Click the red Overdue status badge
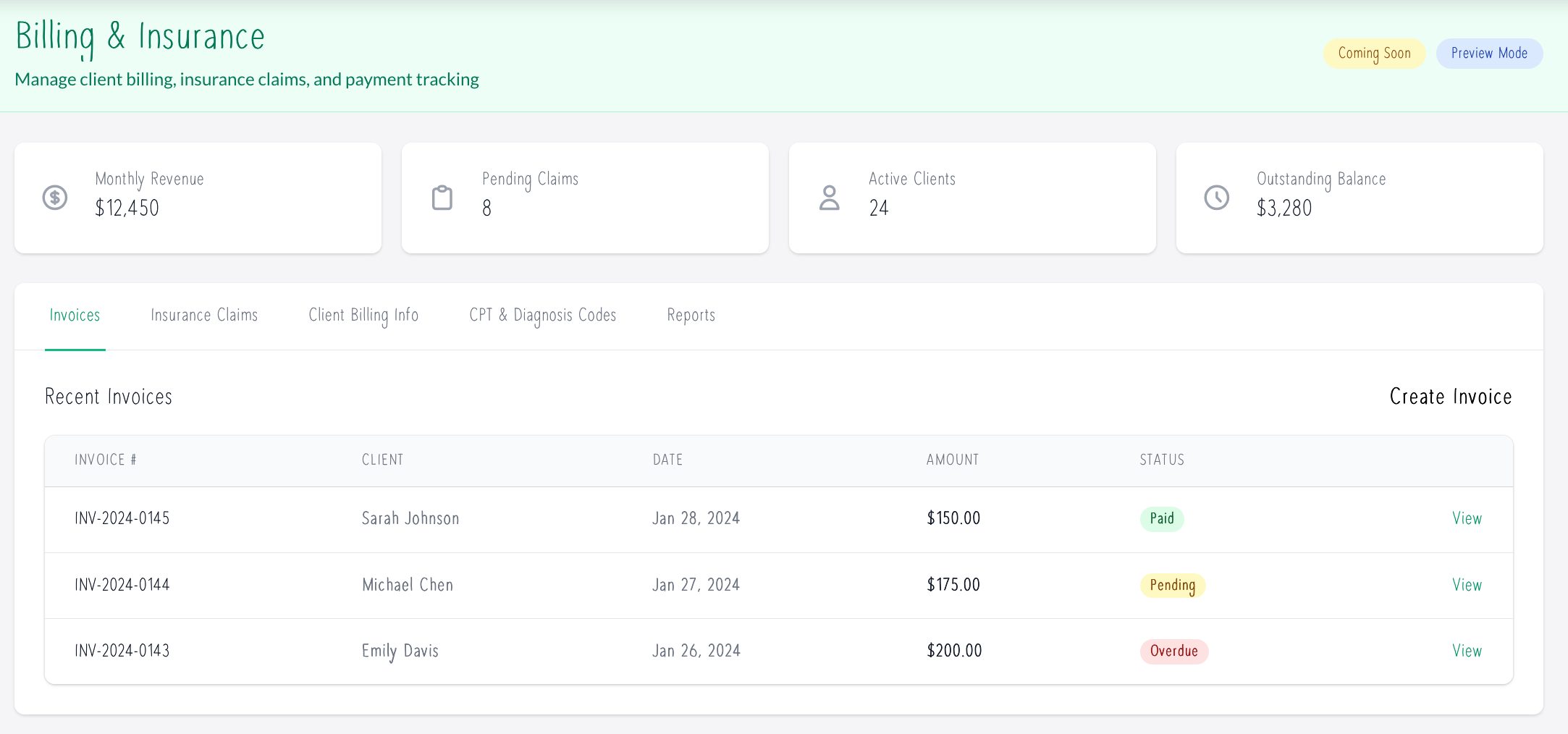Viewport: 1568px width, 734px height. coord(1174,651)
